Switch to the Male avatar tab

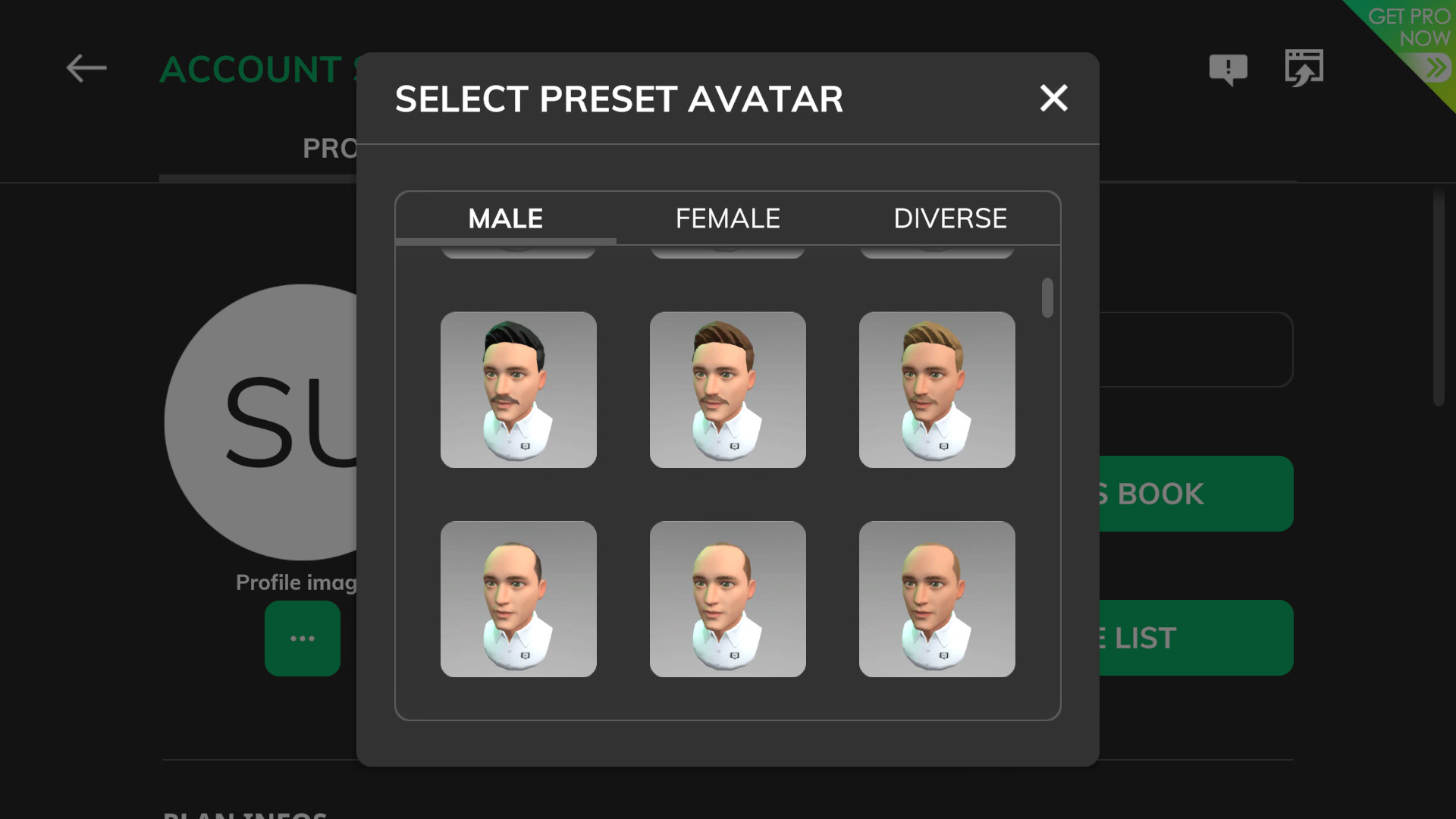pyautogui.click(x=506, y=218)
